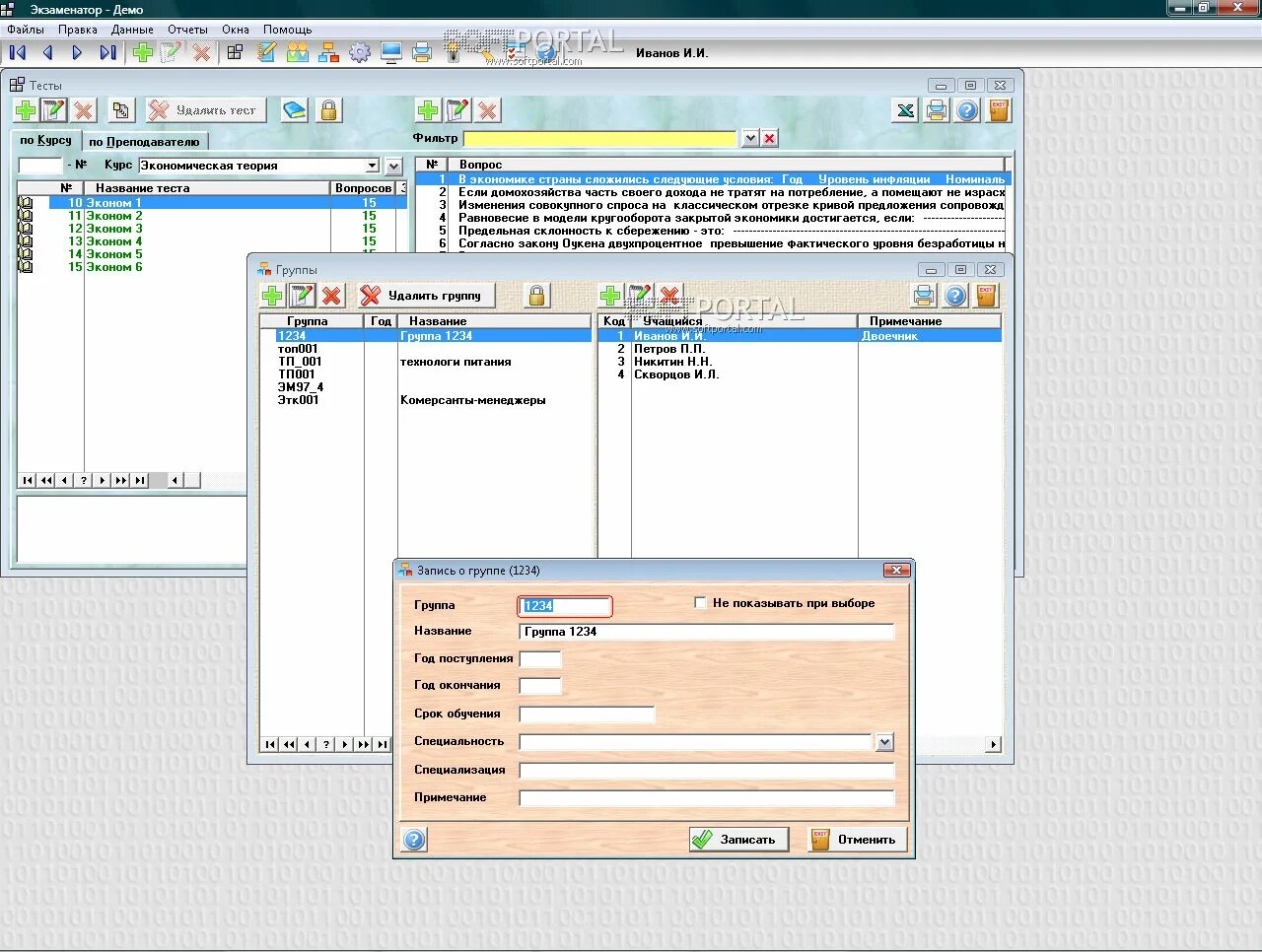Open the Данные menu
This screenshot has width=1262, height=952.
132,30
